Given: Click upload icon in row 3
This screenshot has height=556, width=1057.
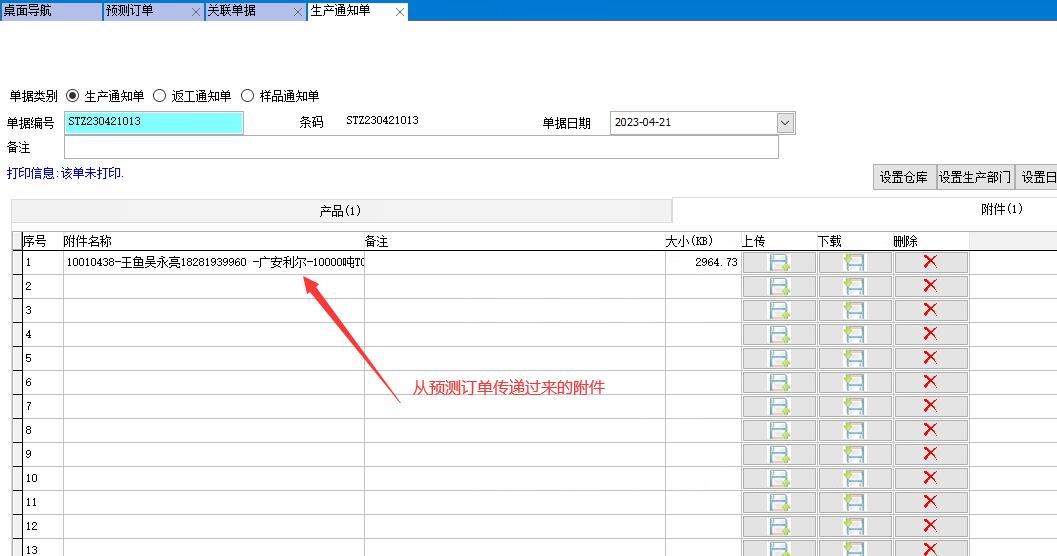Looking at the screenshot, I should pos(778,310).
